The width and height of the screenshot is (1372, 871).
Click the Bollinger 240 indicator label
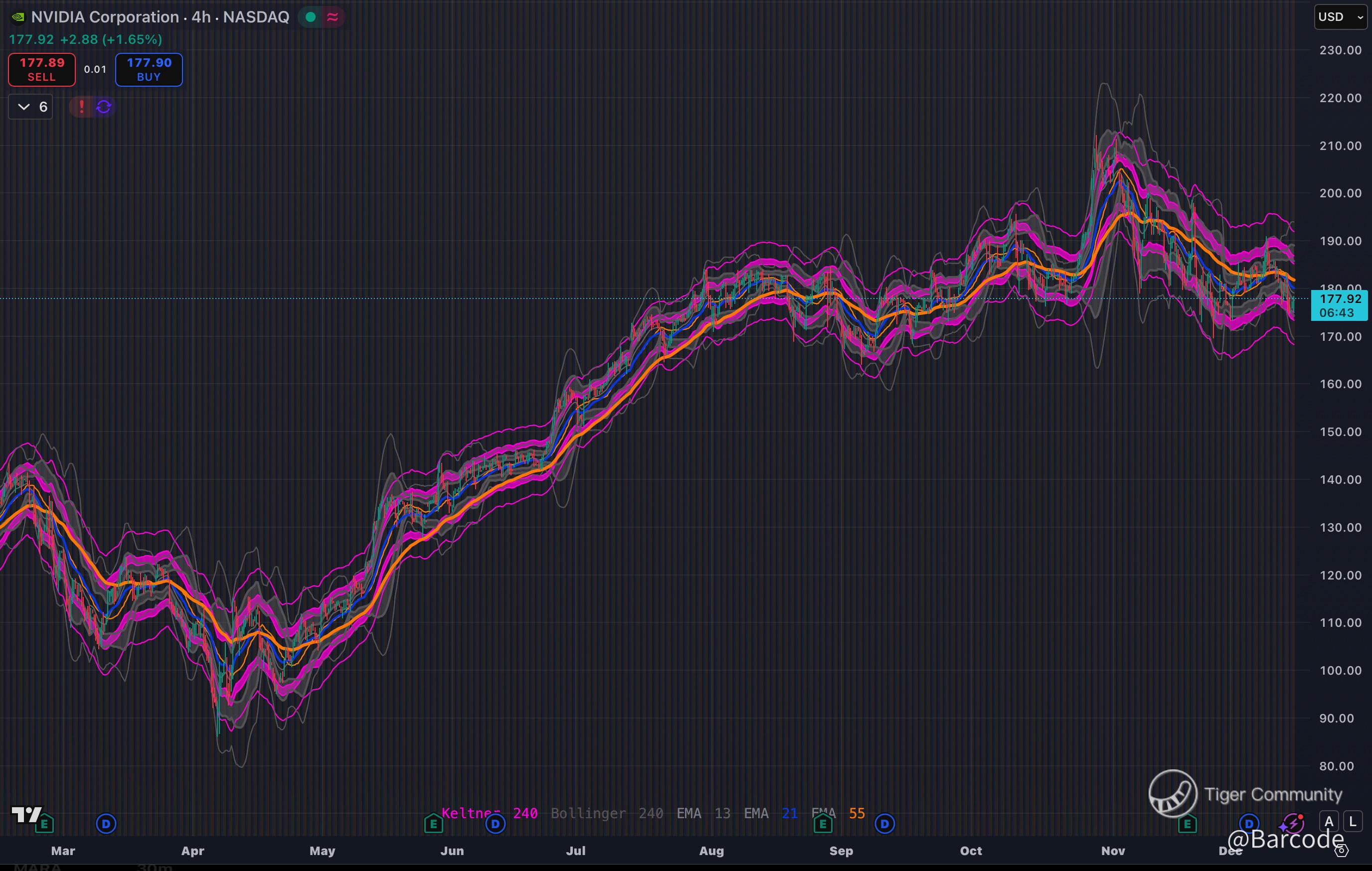(x=606, y=814)
